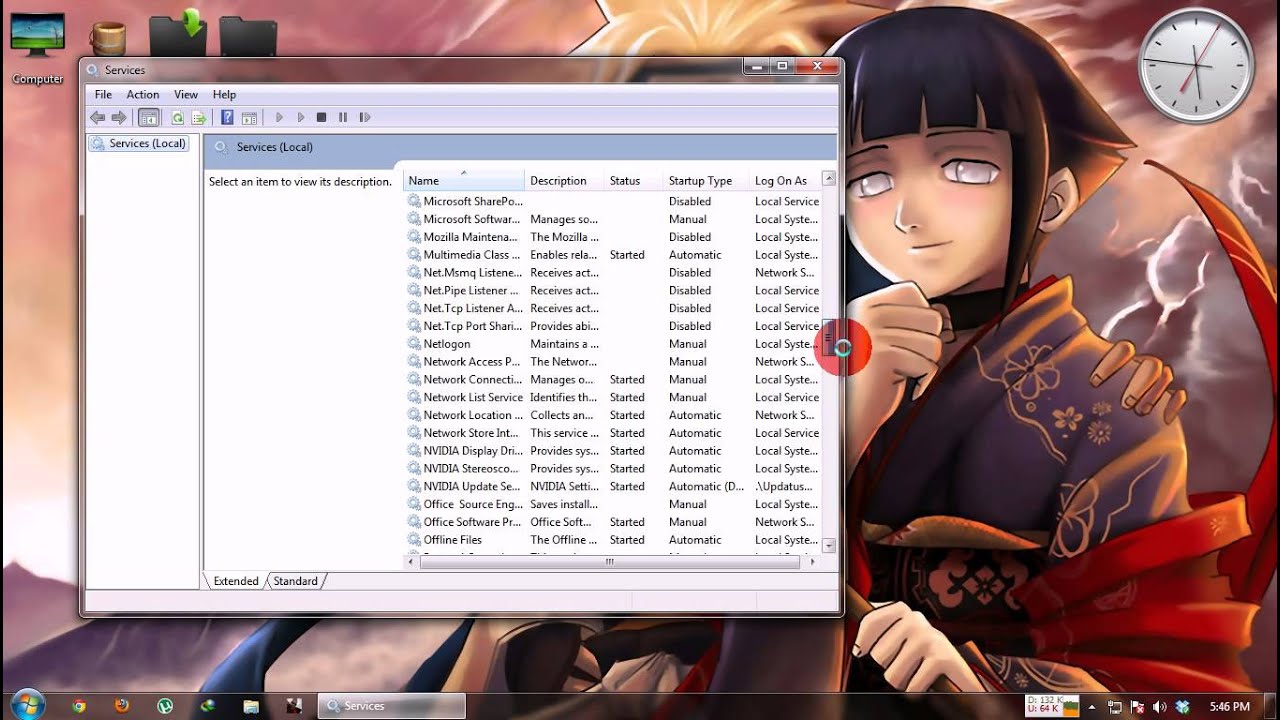Viewport: 1280px width, 720px height.
Task: Select the Office Source Eng... service
Action: point(612,504)
